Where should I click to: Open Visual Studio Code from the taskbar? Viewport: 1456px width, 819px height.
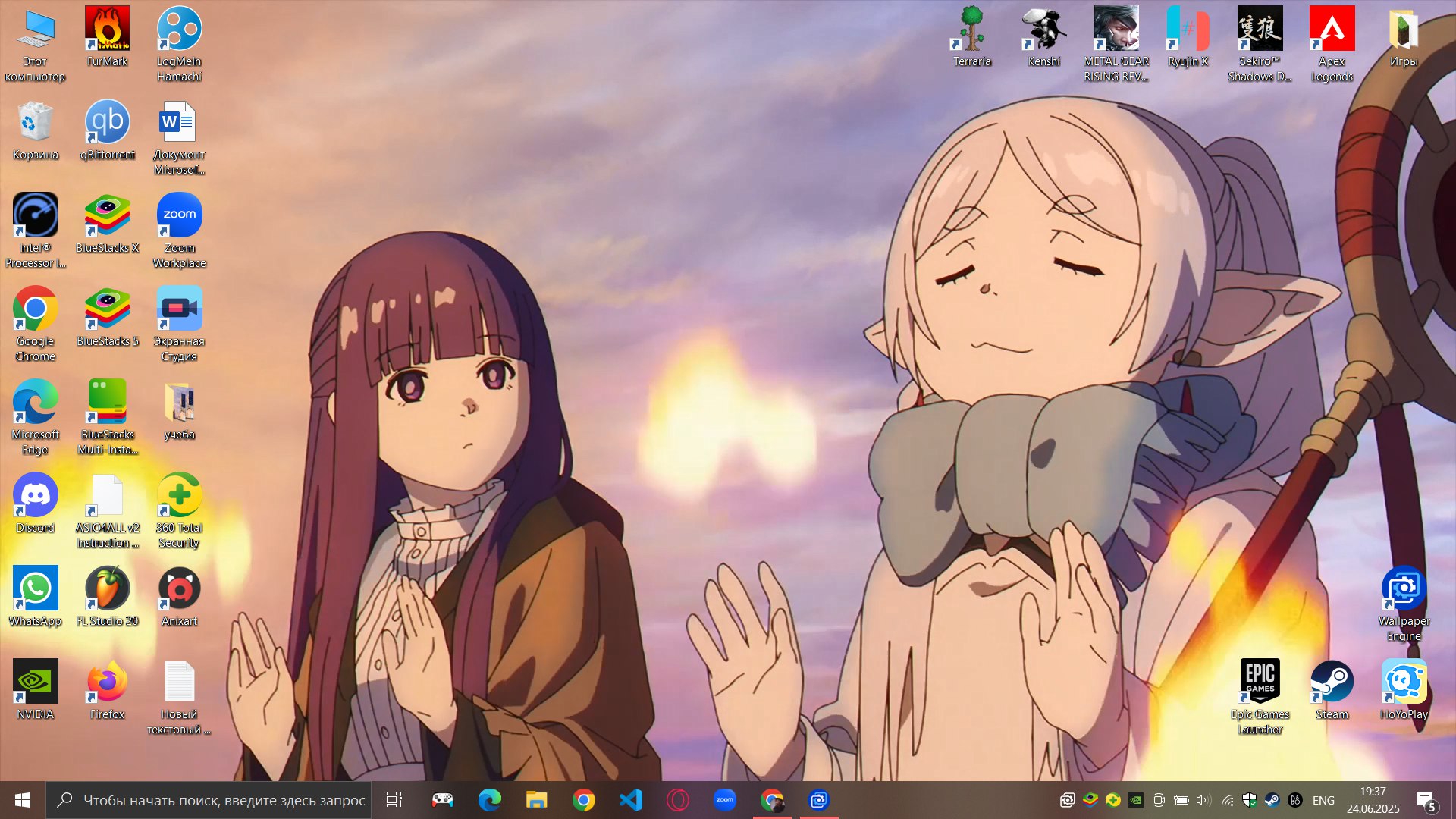coord(630,800)
